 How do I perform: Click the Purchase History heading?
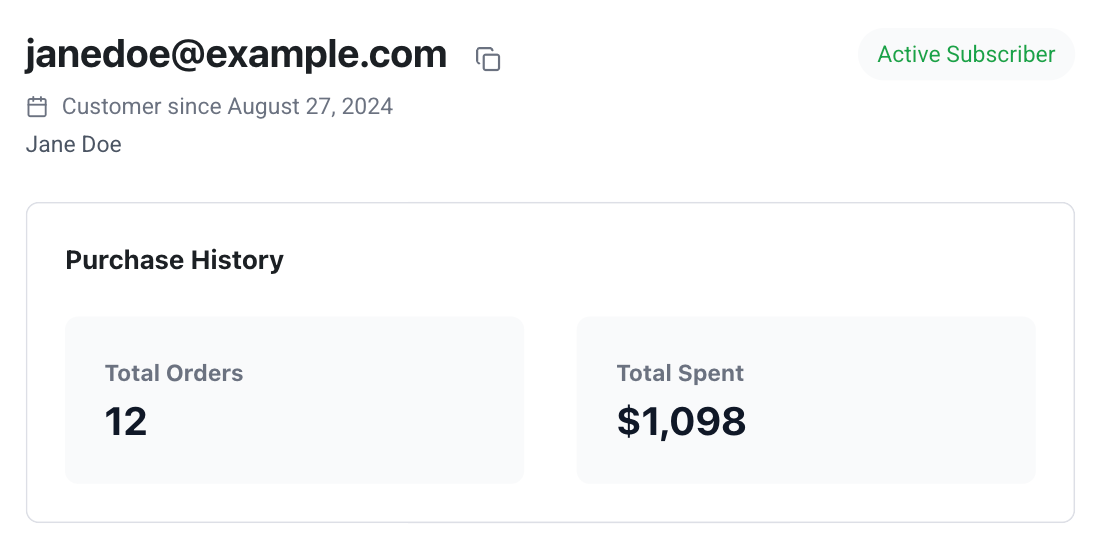(x=175, y=260)
